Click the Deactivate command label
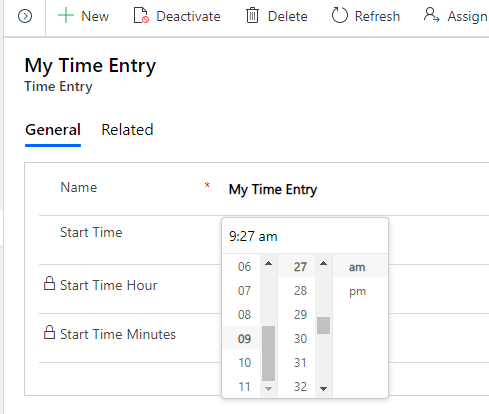Image resolution: width=489 pixels, height=414 pixels. pyautogui.click(x=188, y=16)
